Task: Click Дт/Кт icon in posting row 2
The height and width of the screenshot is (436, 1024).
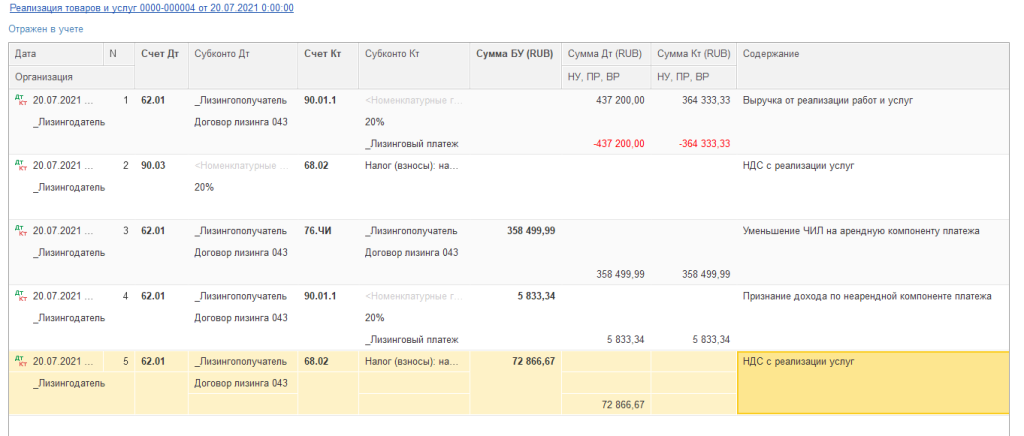Action: point(20,165)
